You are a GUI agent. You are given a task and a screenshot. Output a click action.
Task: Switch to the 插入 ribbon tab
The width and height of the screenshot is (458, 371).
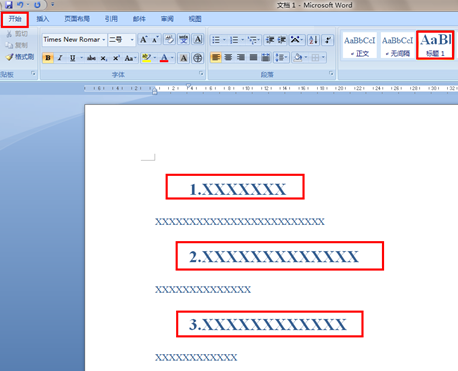pos(43,19)
